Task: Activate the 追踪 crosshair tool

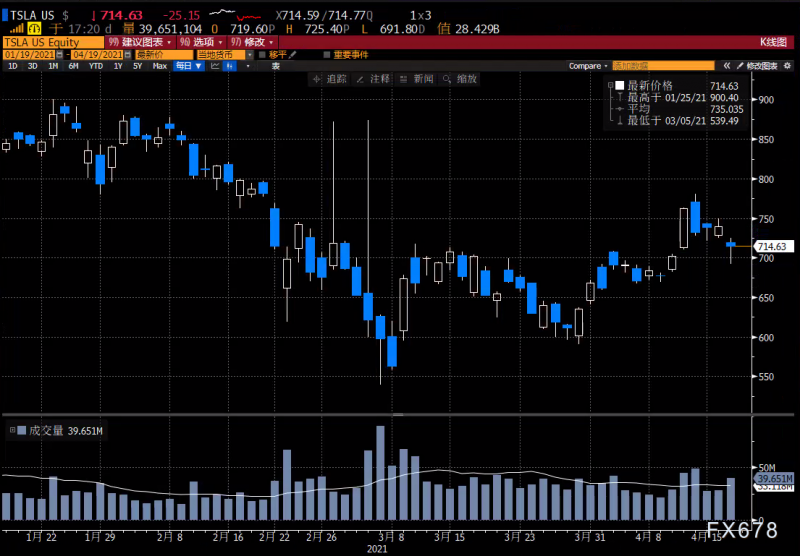Action: coord(330,79)
